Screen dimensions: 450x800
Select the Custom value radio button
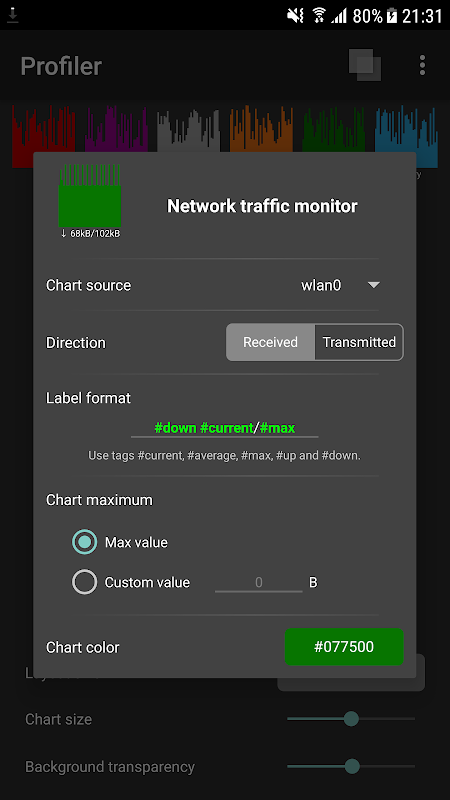coord(84,582)
